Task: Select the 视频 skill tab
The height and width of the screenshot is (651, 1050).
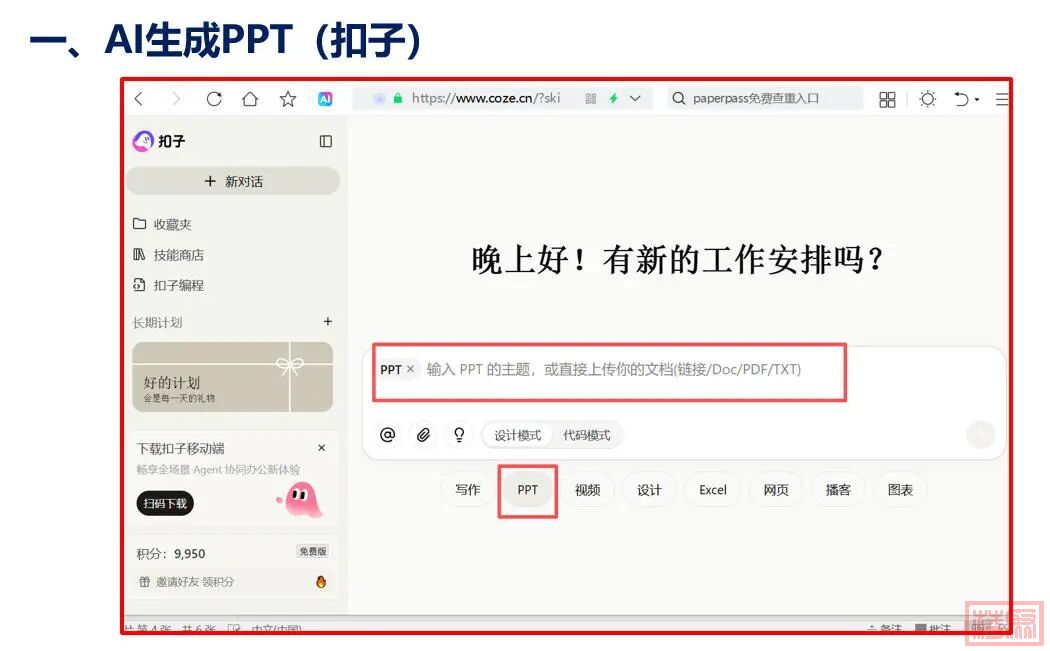Action: [587, 490]
